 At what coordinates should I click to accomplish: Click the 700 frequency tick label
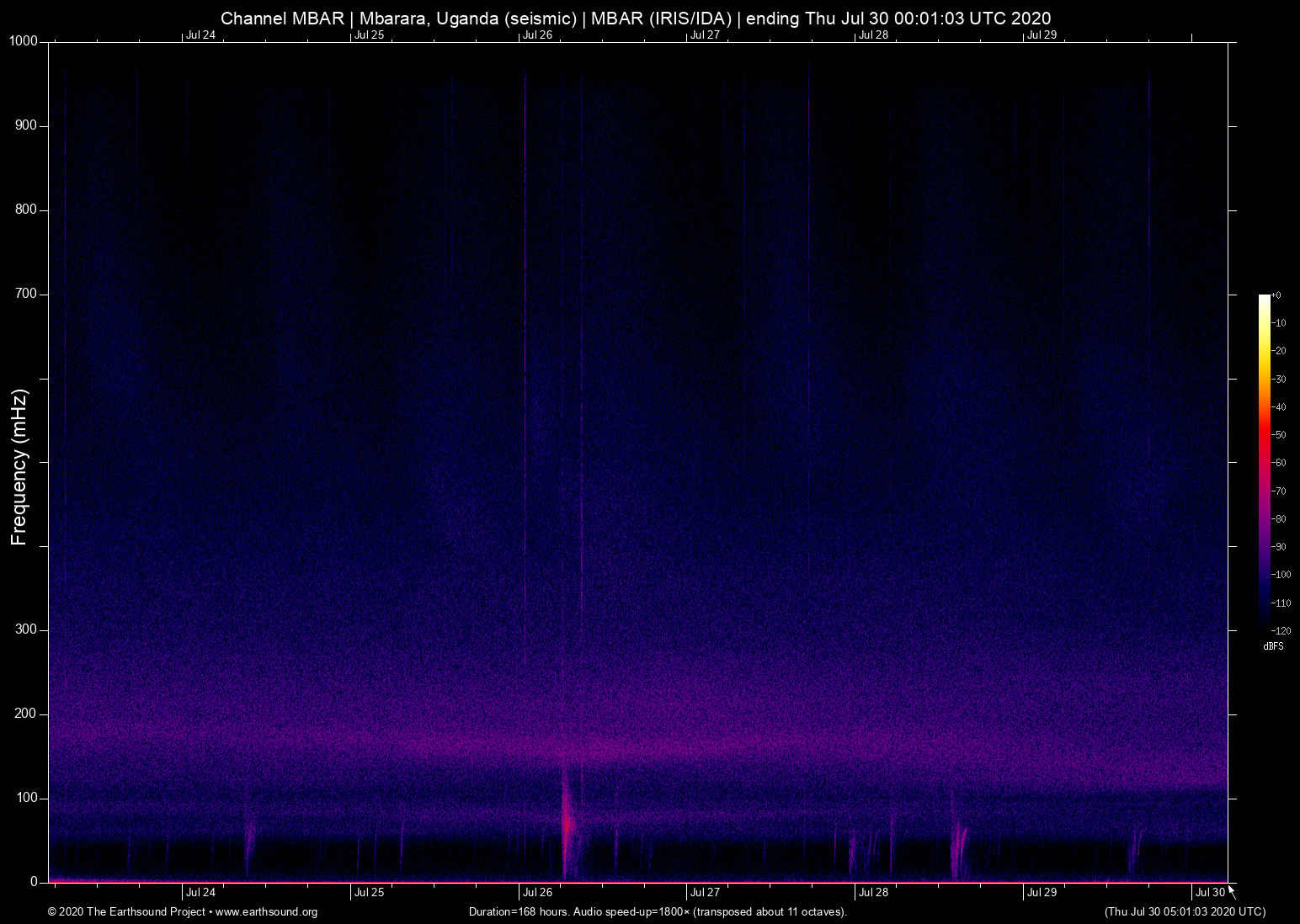click(x=26, y=294)
